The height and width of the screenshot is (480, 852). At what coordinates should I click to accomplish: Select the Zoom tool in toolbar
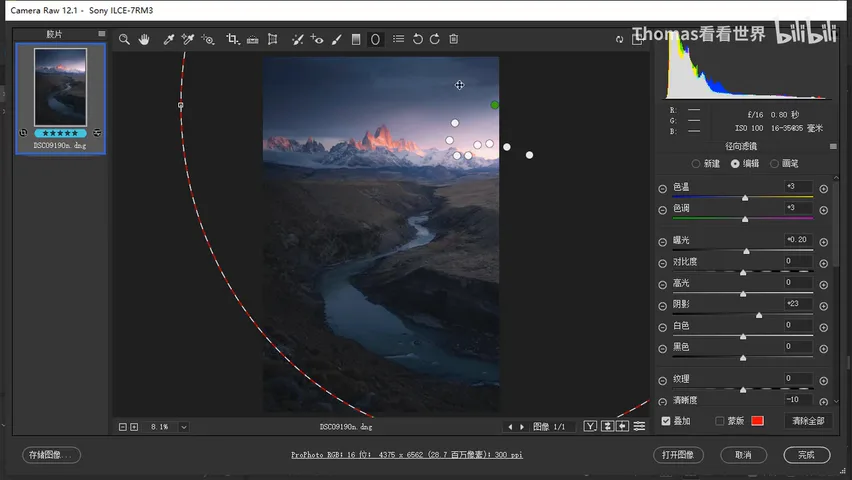pos(124,39)
